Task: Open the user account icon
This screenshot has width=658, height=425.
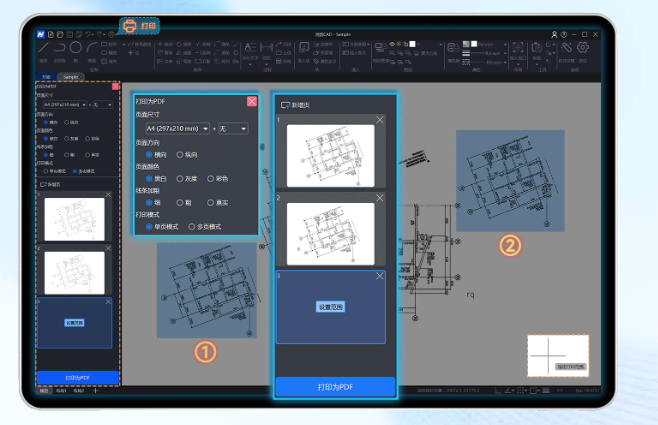Action: click(554, 34)
